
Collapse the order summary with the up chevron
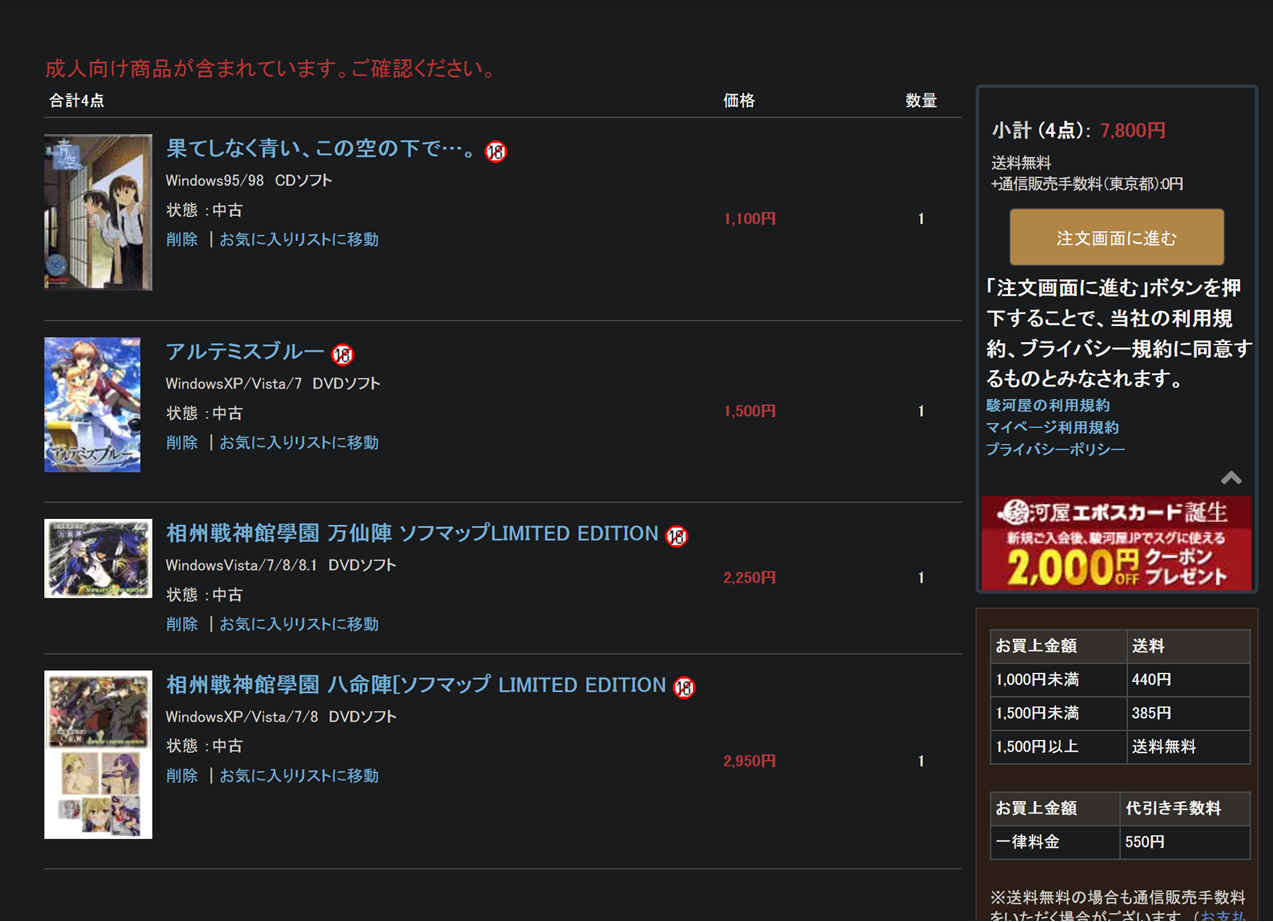click(x=1231, y=478)
